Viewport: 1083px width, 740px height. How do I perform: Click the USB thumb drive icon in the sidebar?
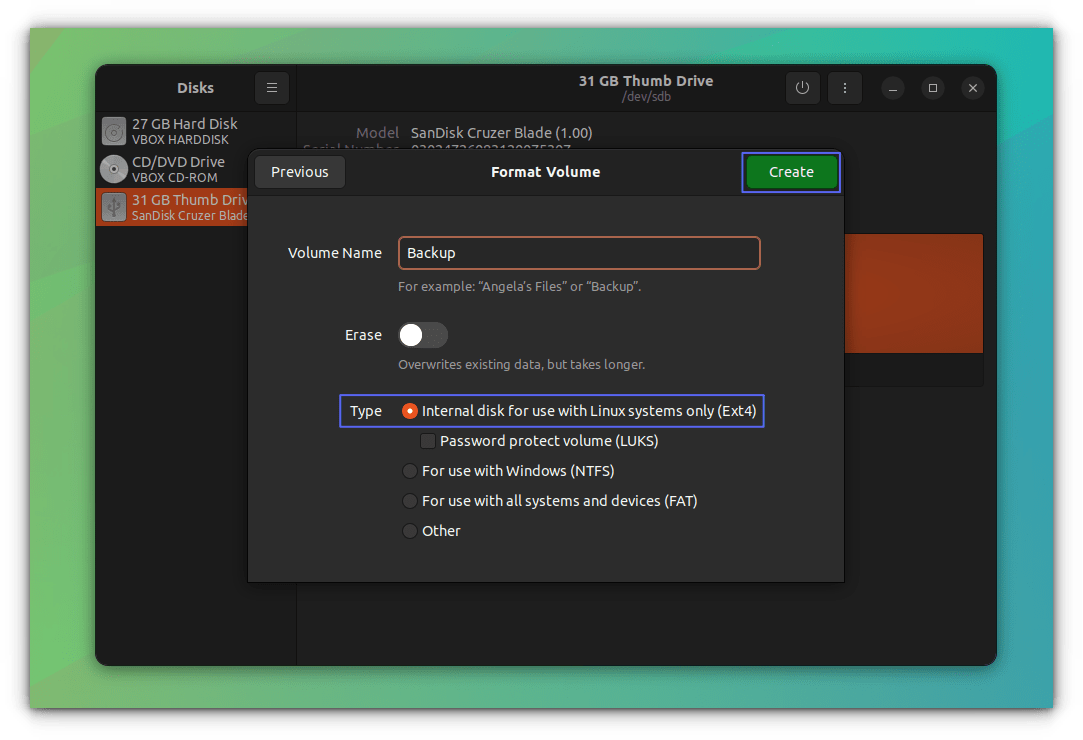coord(113,206)
